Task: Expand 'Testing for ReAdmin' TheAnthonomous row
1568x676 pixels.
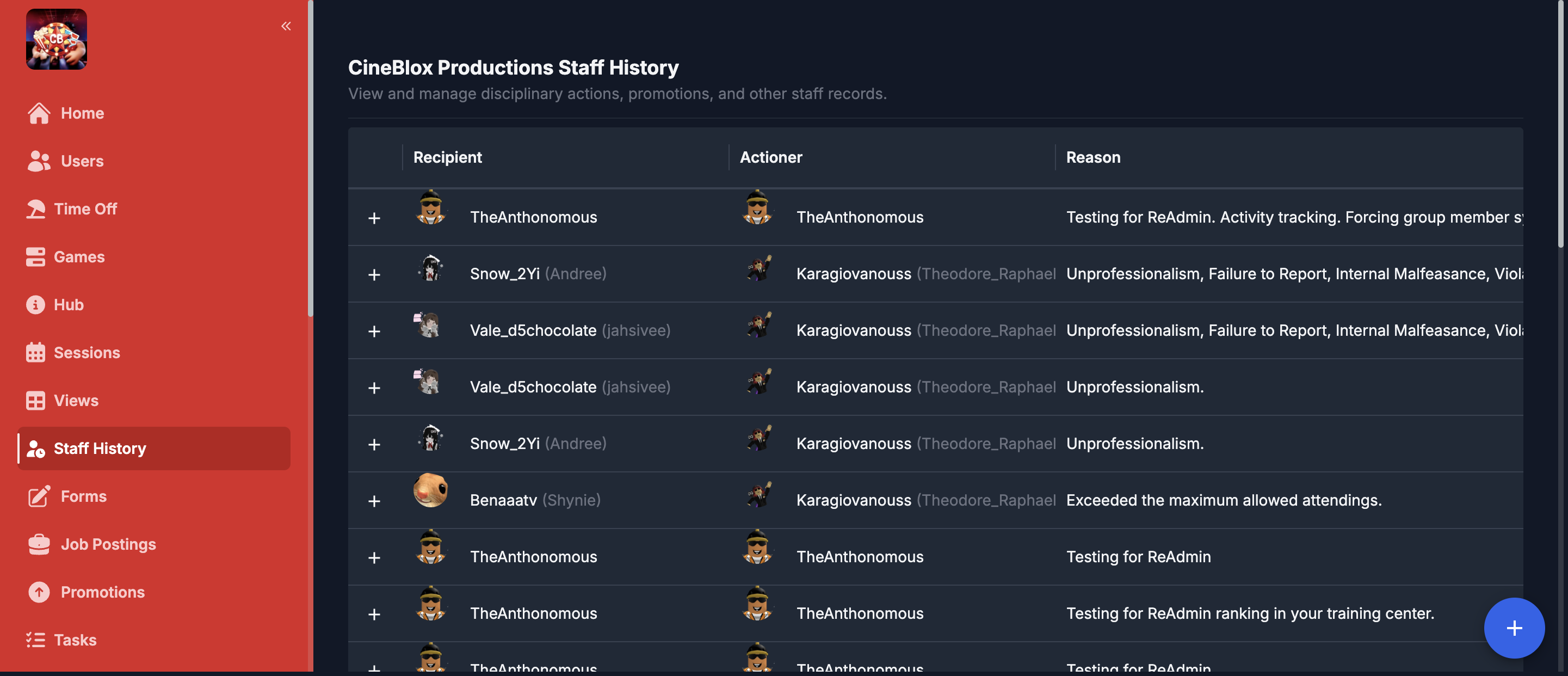Action: click(x=374, y=558)
